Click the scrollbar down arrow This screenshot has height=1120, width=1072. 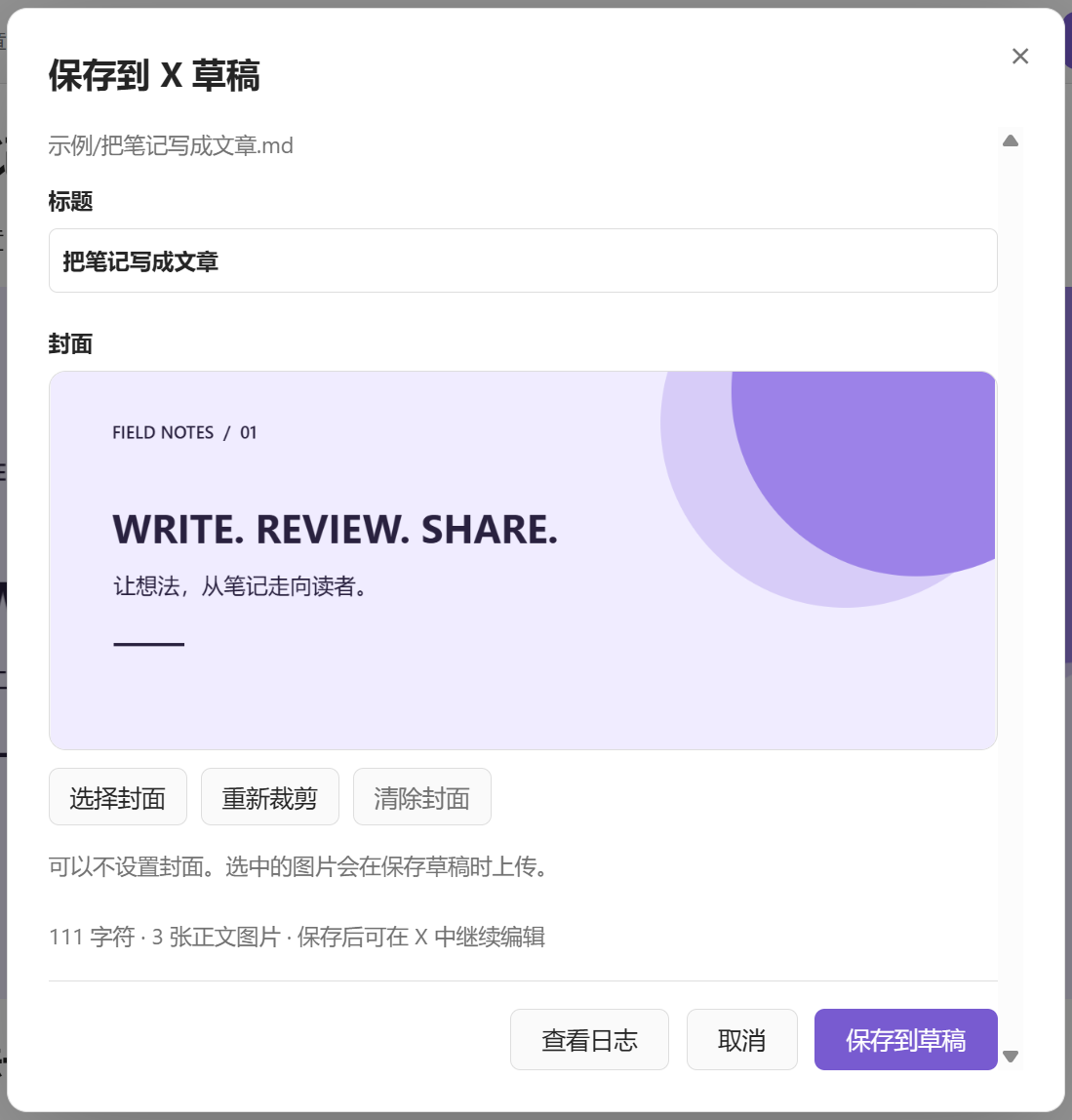tap(1011, 1057)
